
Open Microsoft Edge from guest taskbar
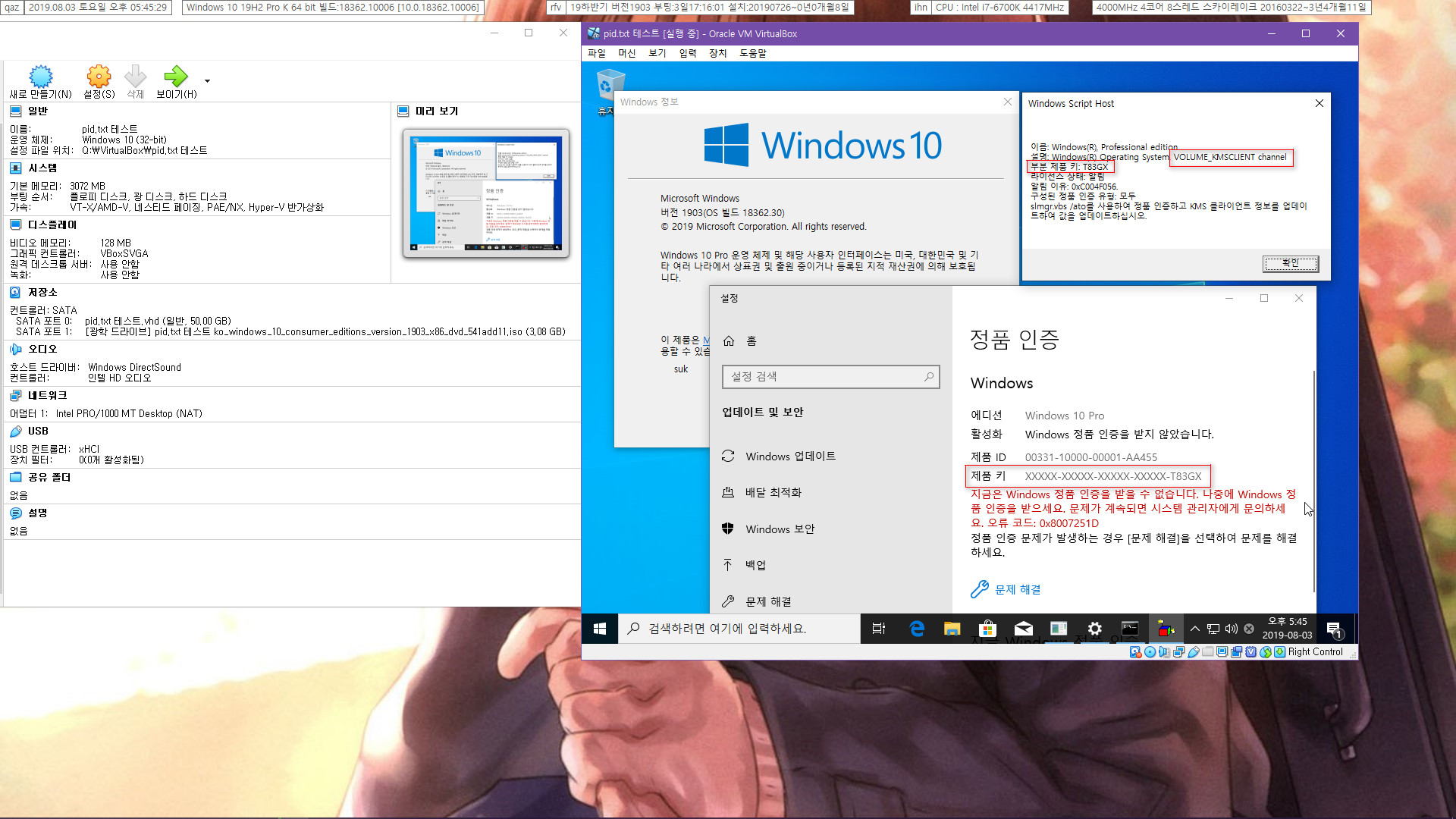917,629
